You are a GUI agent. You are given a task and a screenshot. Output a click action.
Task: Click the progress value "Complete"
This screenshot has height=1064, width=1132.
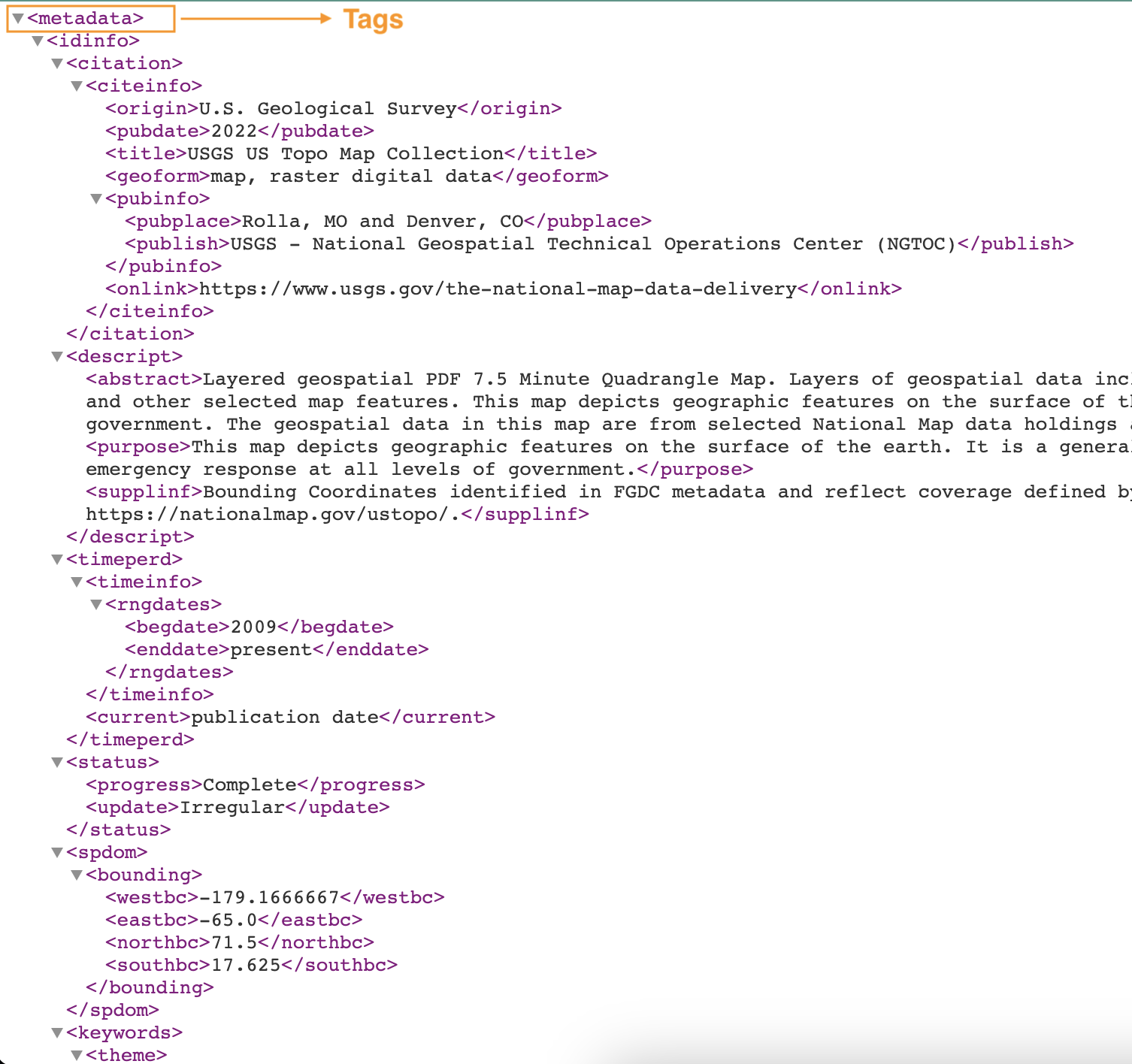pos(250,784)
